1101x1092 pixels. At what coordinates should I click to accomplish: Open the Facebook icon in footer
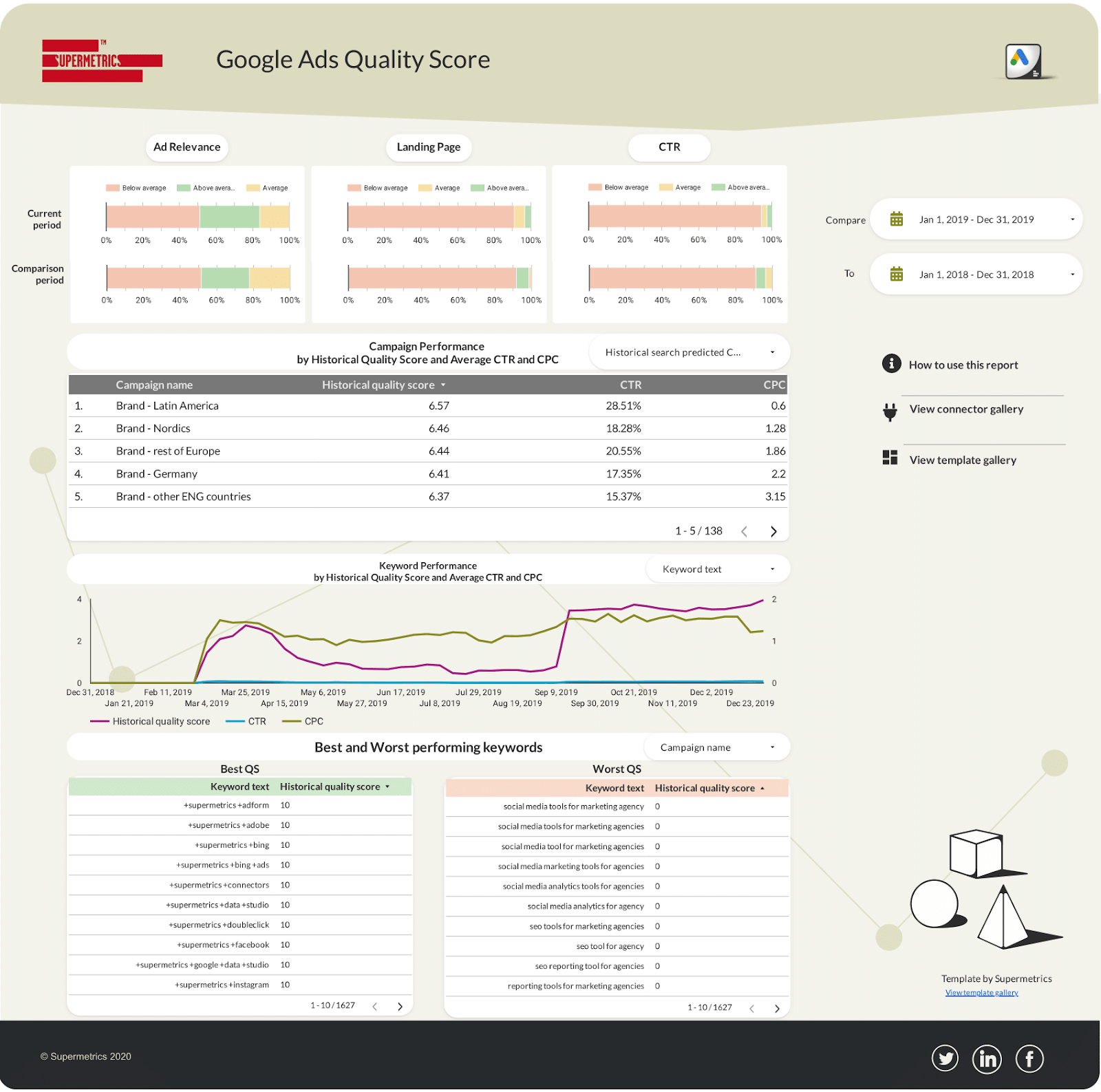tap(1029, 1058)
